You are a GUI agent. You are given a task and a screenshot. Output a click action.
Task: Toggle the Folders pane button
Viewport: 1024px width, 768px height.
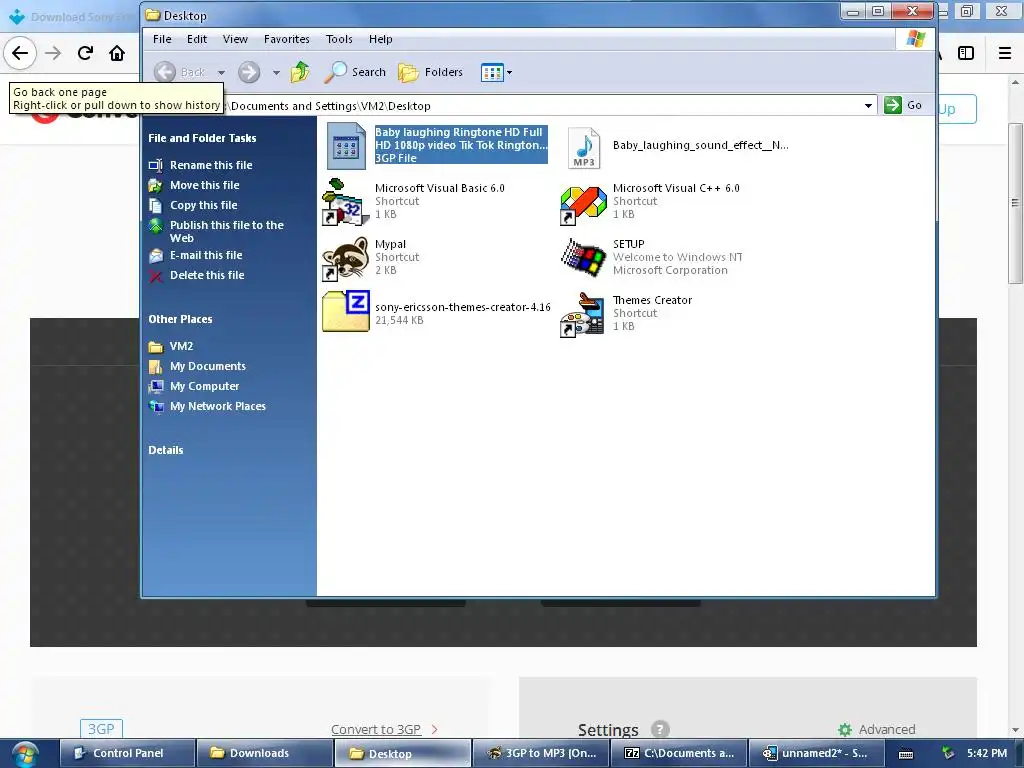pyautogui.click(x=430, y=72)
